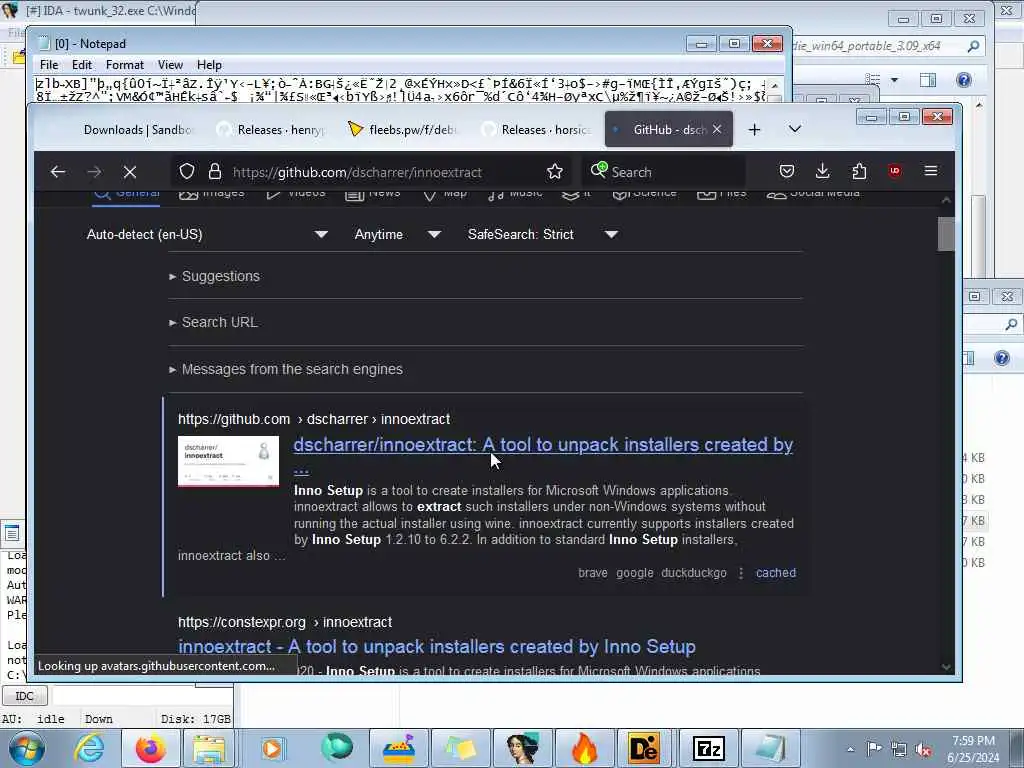
Task: Click the Firefox Search box
Action: pos(663,172)
